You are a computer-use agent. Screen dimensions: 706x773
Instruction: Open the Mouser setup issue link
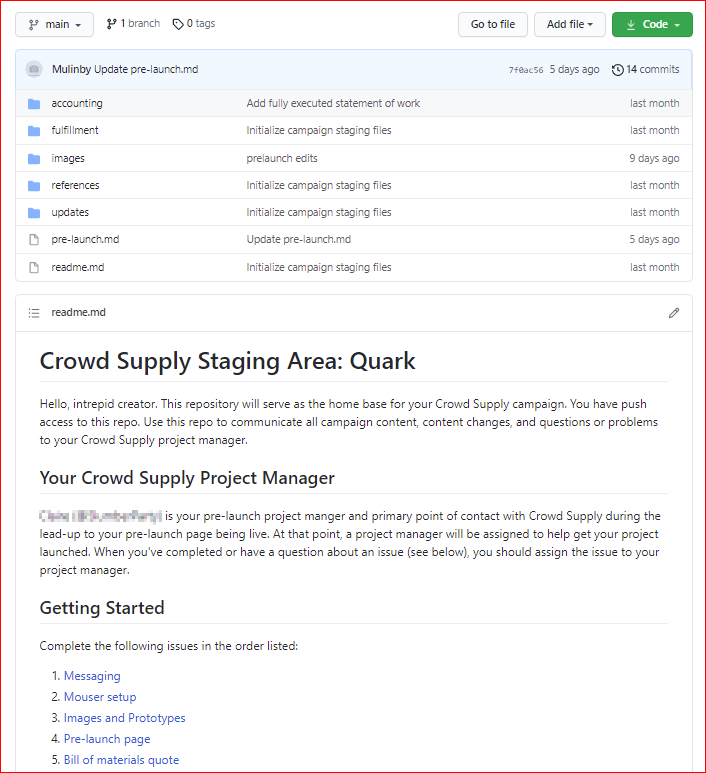coord(100,697)
